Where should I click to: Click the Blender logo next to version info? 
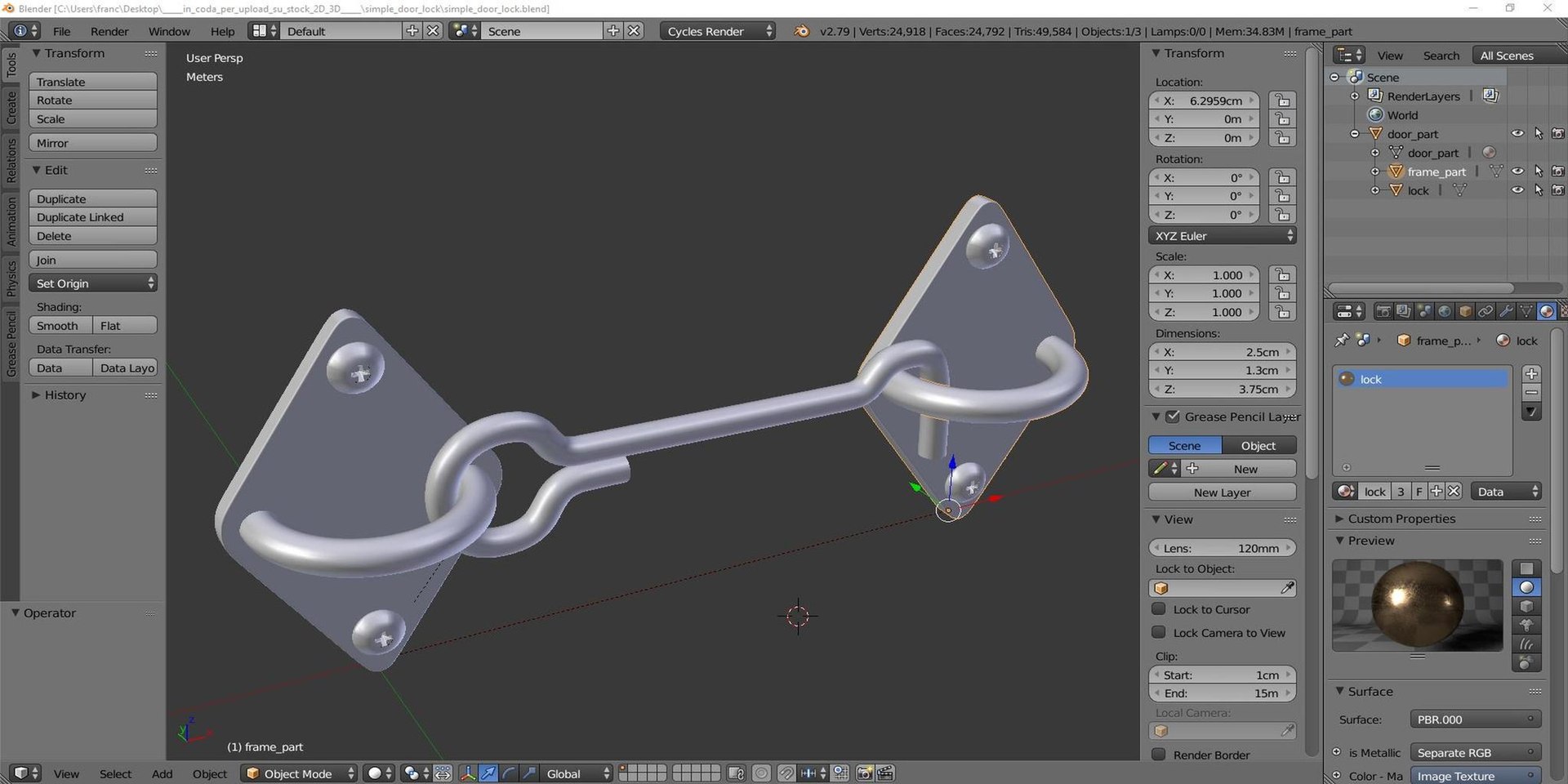click(x=802, y=31)
